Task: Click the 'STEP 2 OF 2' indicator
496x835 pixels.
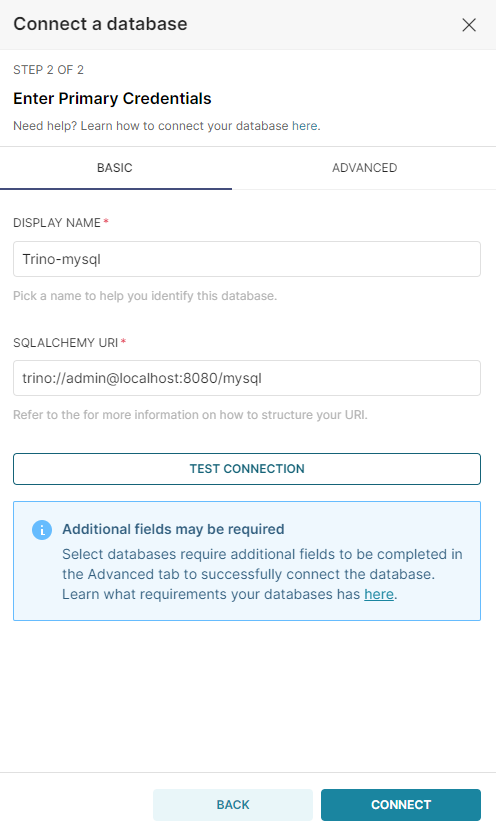Action: [x=48, y=70]
